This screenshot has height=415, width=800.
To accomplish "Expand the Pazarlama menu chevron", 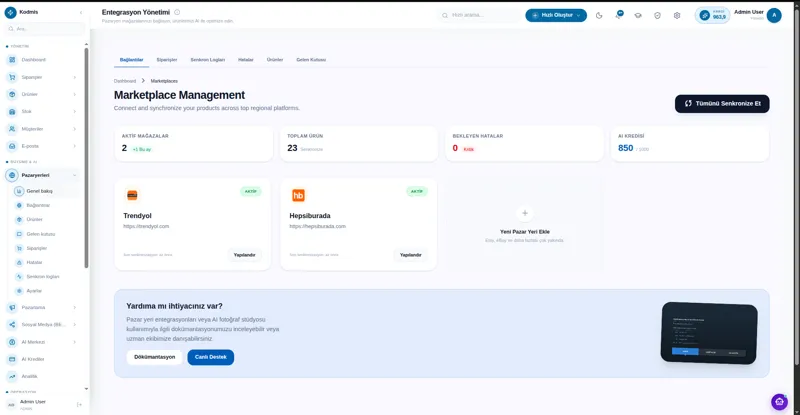I will 74,307.
